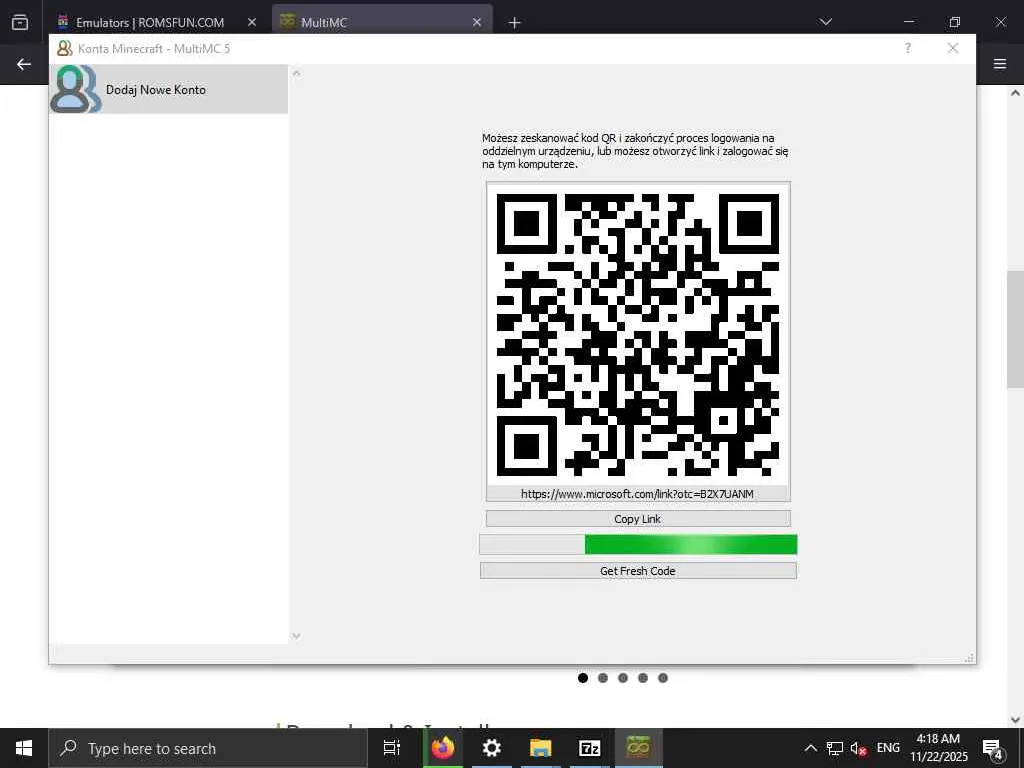Click the page scrollbar down arrow
1024x768 pixels.
pyautogui.click(x=1015, y=719)
